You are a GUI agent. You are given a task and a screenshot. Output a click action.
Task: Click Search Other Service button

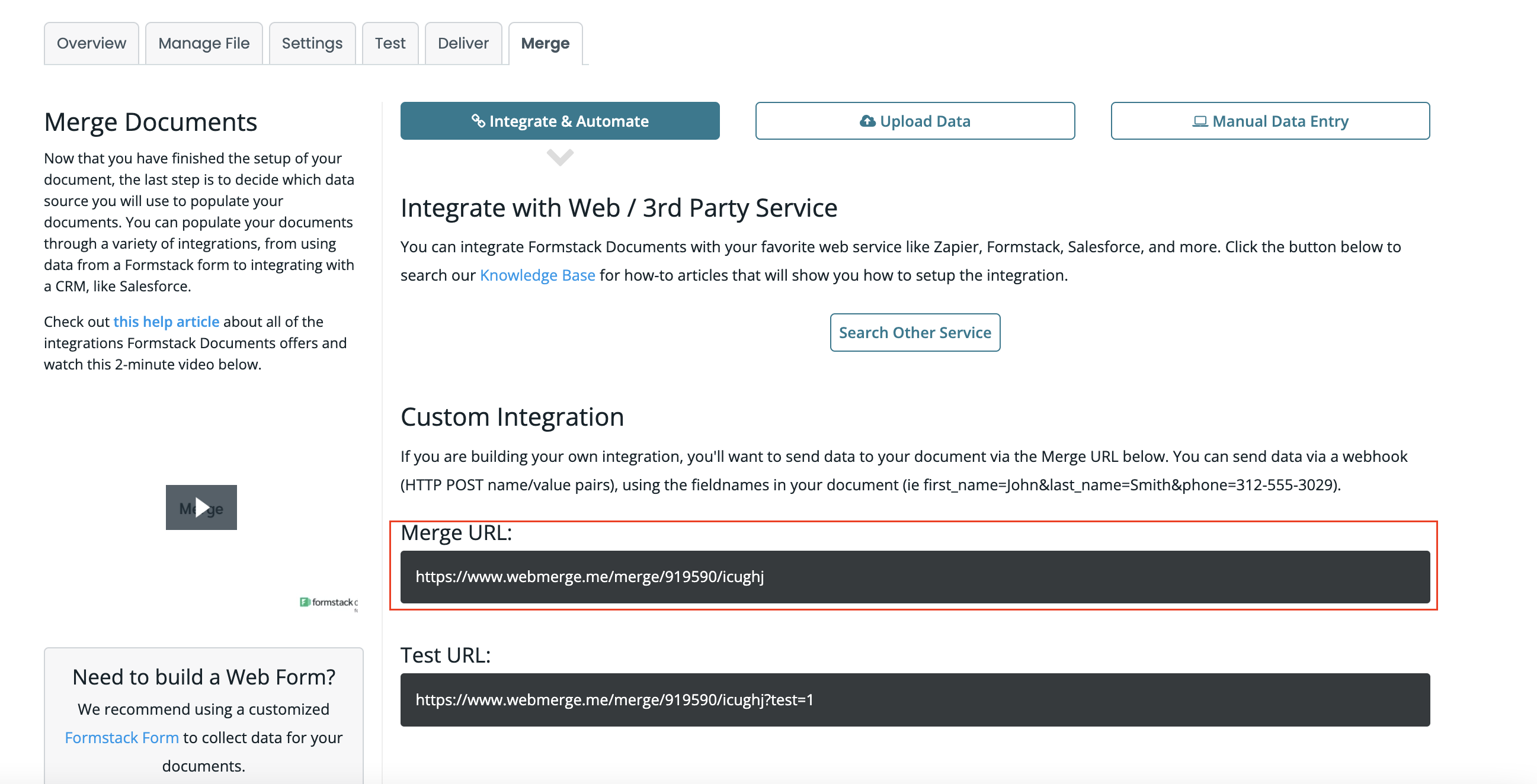coord(914,333)
